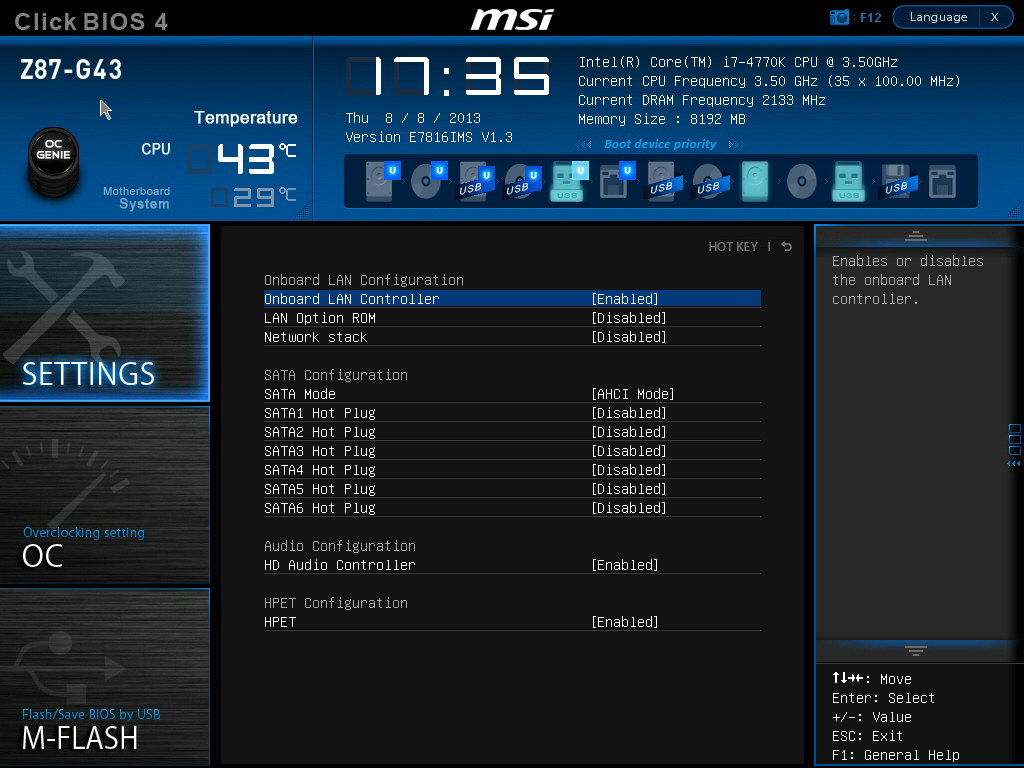
Task: Select the UEFI USB hard disk boot device
Action: [x=475, y=181]
